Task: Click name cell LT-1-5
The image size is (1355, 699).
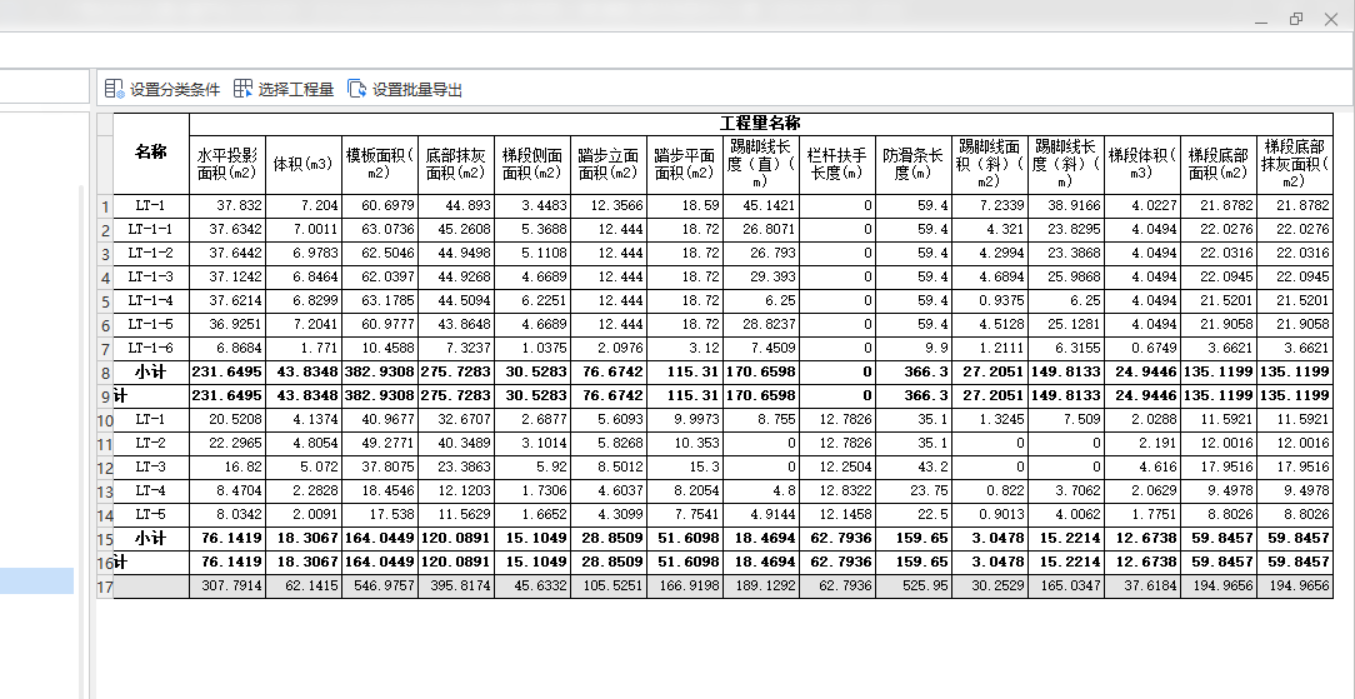Action: pos(151,325)
